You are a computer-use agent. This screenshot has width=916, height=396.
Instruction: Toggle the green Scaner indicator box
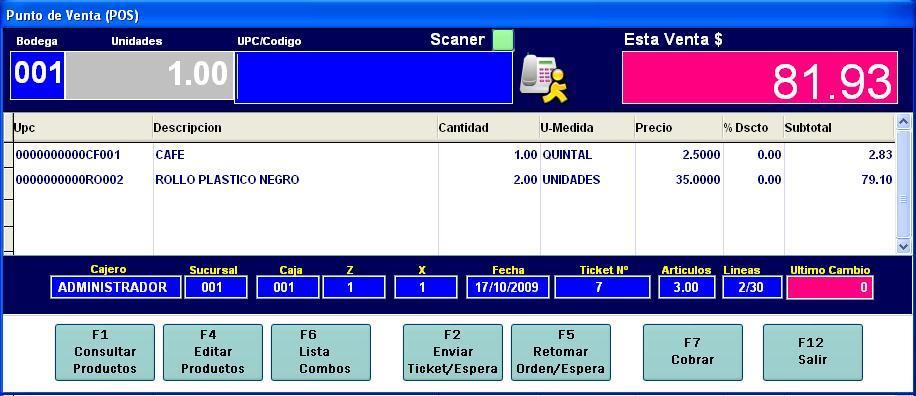(x=503, y=40)
